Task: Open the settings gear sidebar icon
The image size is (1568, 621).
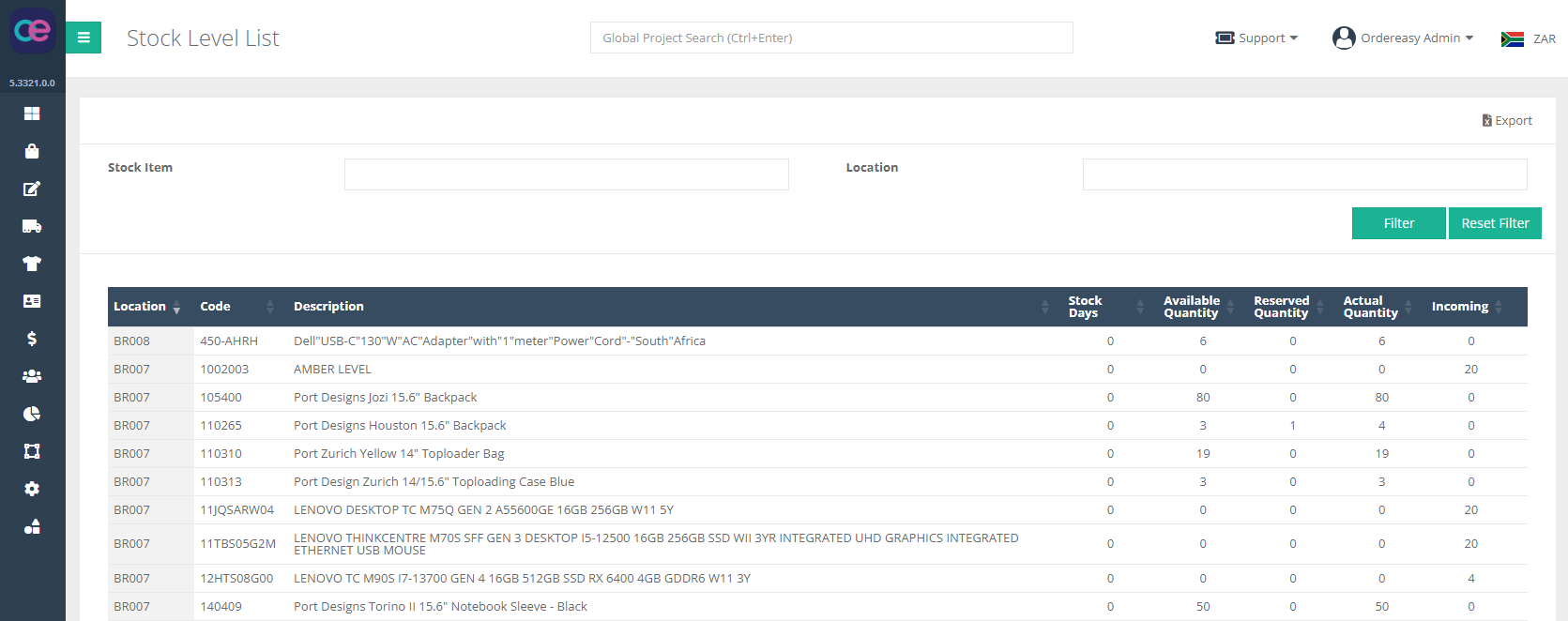Action: pyautogui.click(x=32, y=489)
